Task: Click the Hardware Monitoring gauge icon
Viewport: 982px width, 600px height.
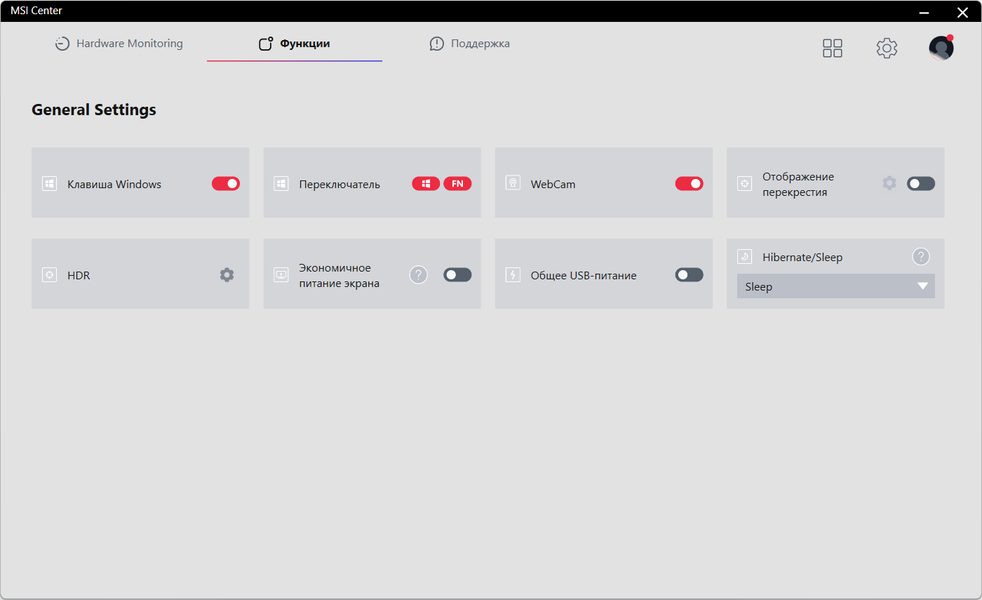Action: tap(62, 44)
